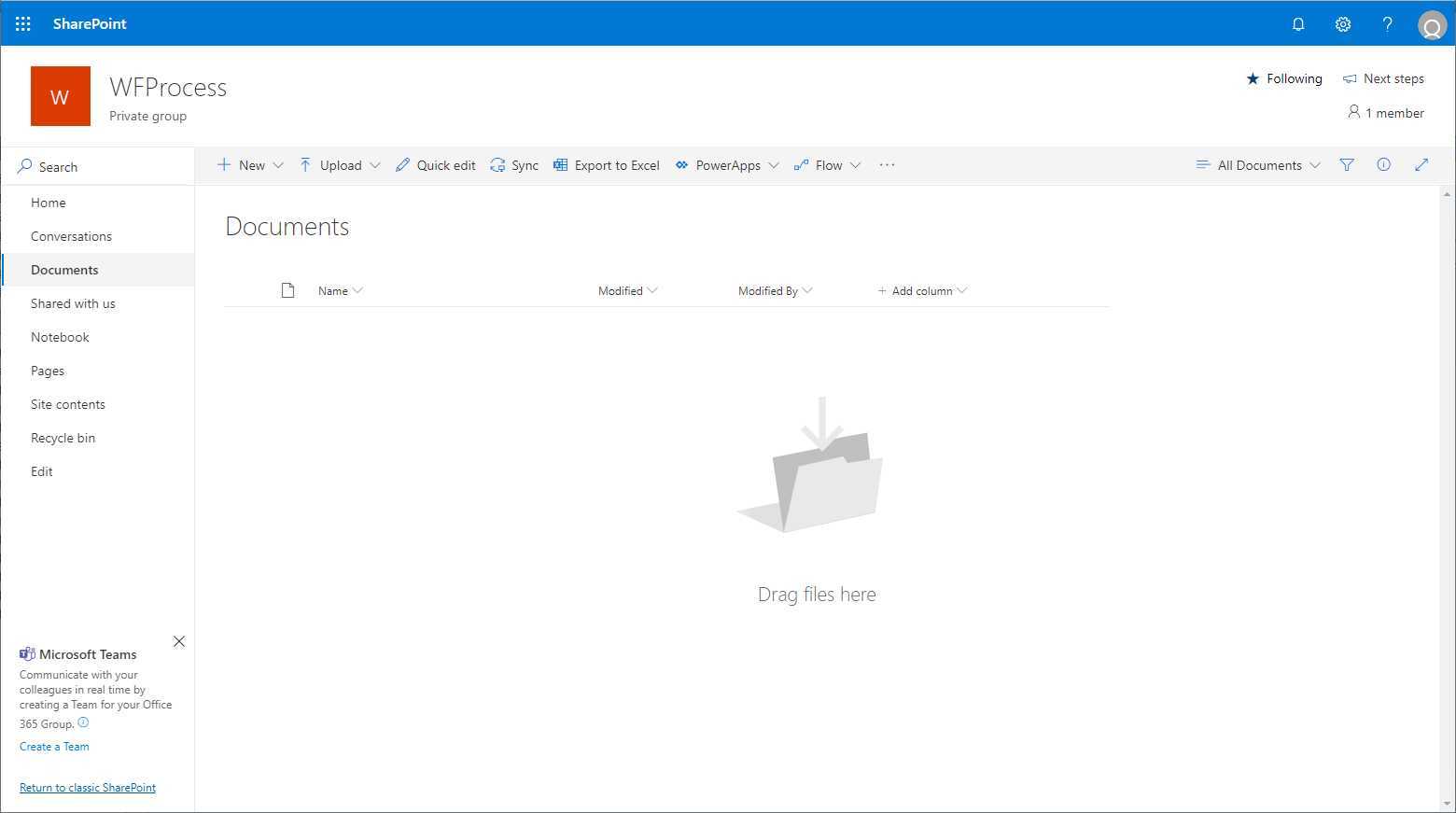Click the scrollbar down arrow
1456x813 pixels.
(x=1448, y=804)
